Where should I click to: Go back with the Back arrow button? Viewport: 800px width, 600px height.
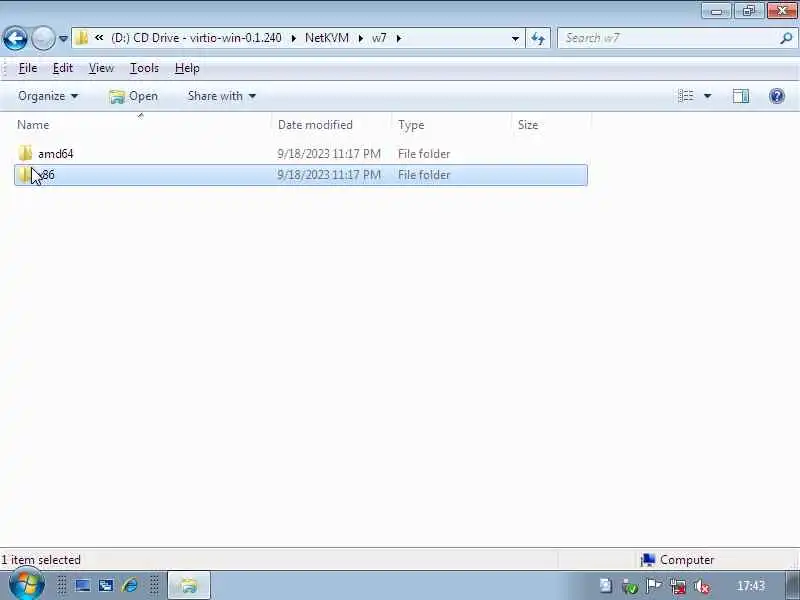(x=15, y=38)
